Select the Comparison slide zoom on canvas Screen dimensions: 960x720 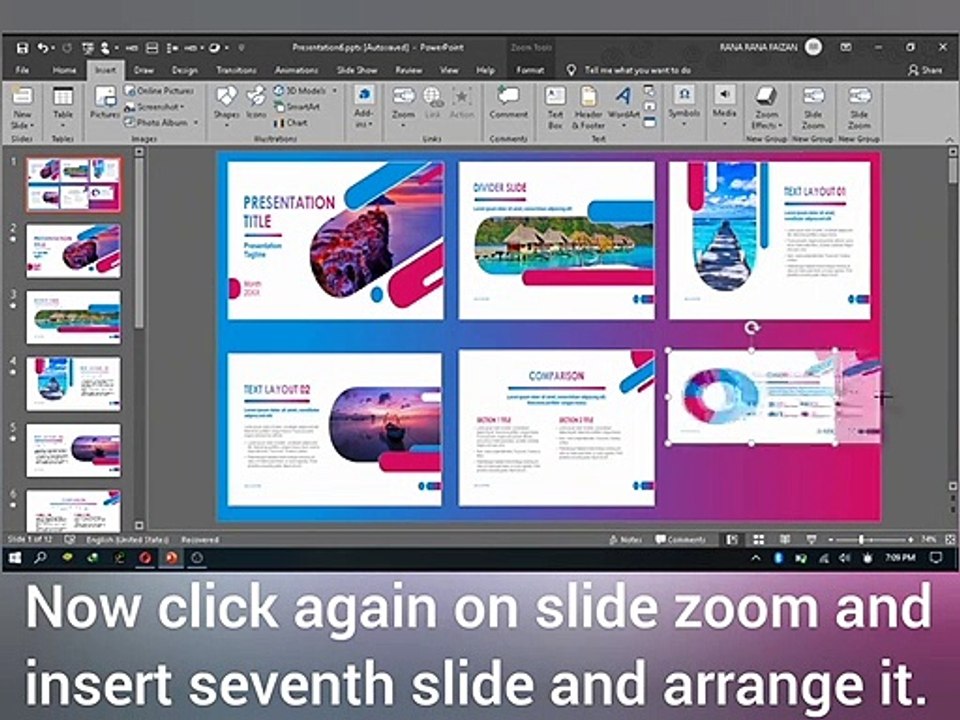[556, 428]
